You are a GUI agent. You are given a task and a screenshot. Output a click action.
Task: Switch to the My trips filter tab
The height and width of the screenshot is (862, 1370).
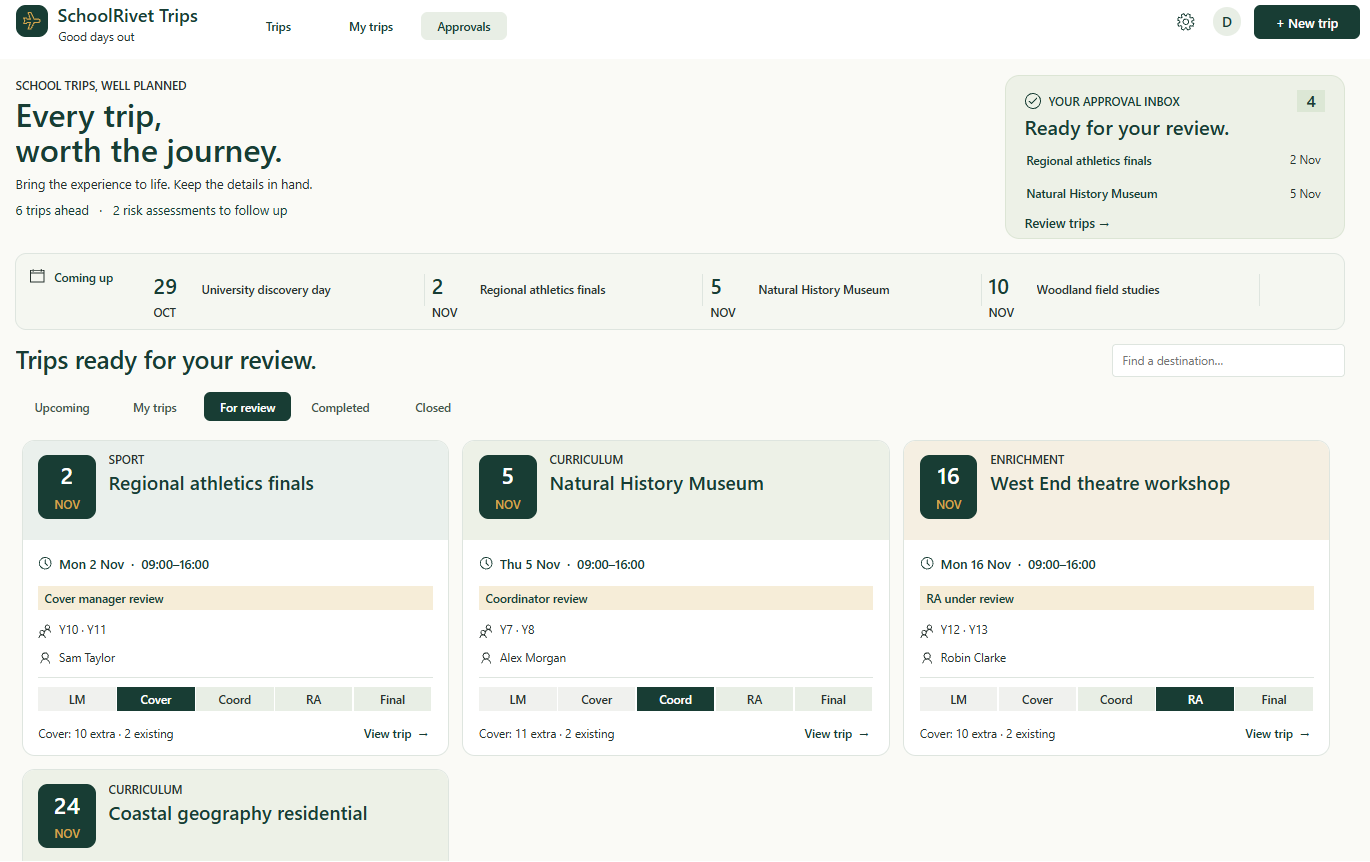[155, 407]
